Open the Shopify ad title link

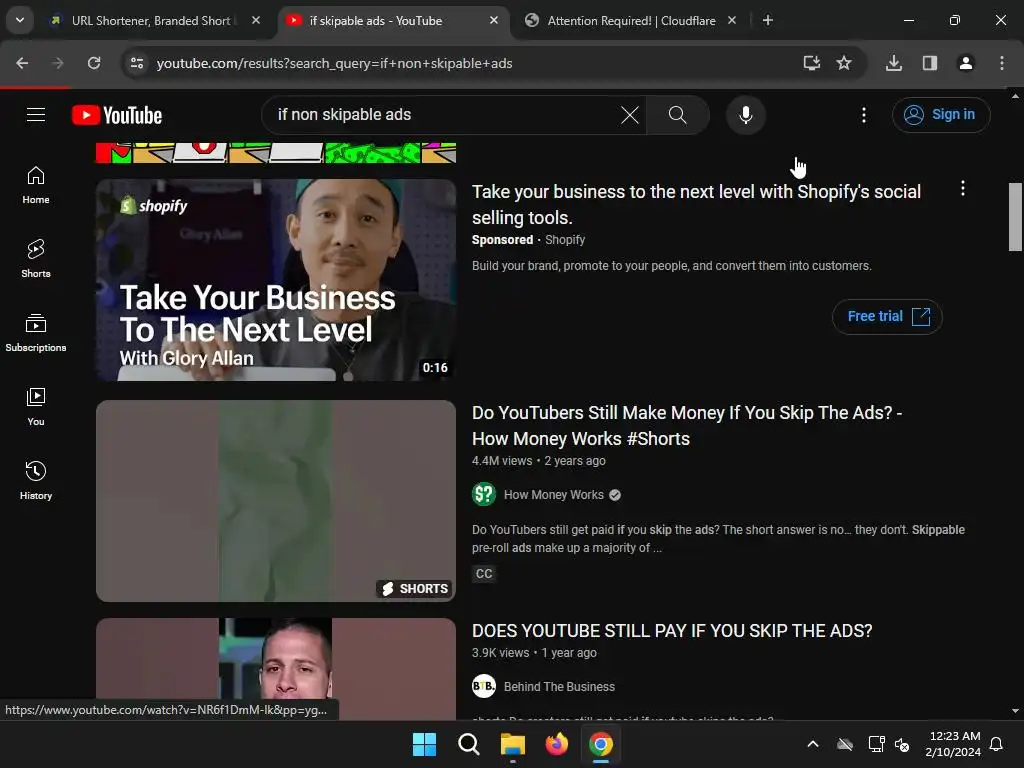click(696, 204)
